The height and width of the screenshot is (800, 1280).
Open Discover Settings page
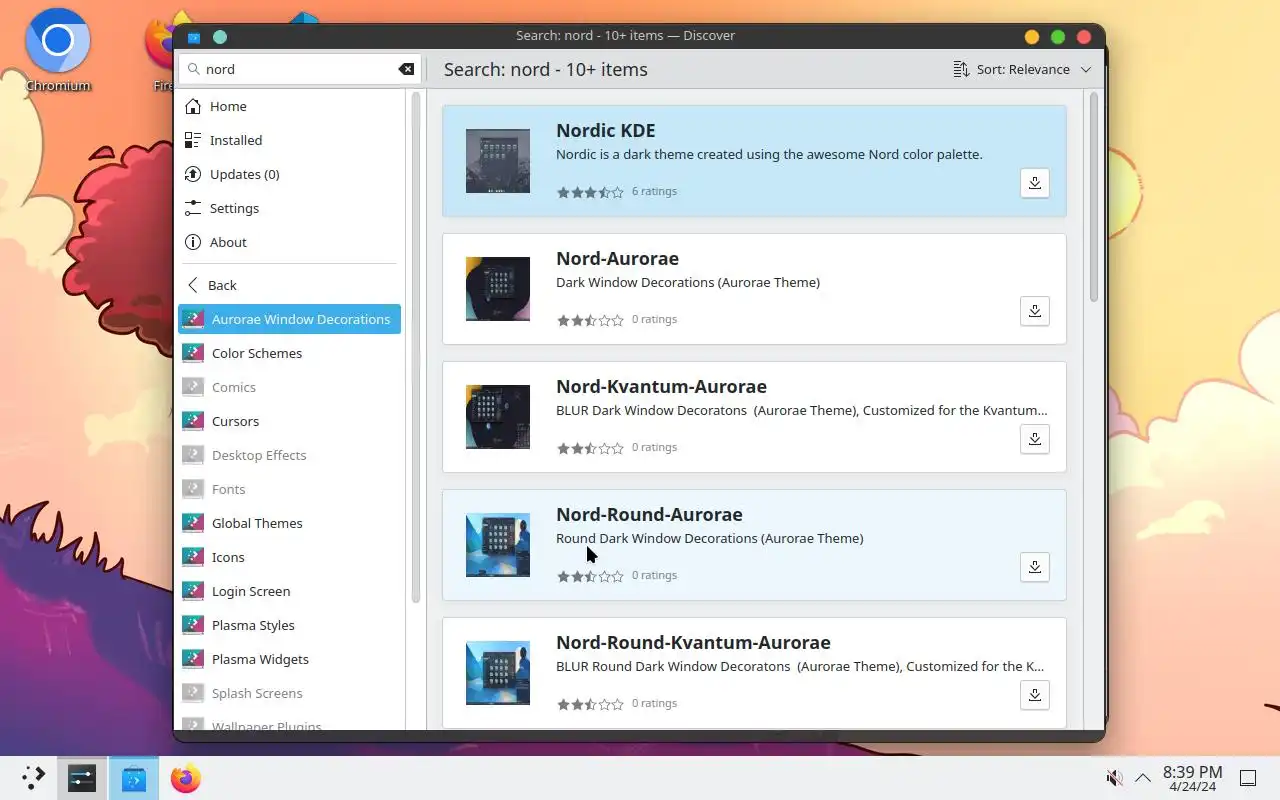pyautogui.click(x=290, y=208)
